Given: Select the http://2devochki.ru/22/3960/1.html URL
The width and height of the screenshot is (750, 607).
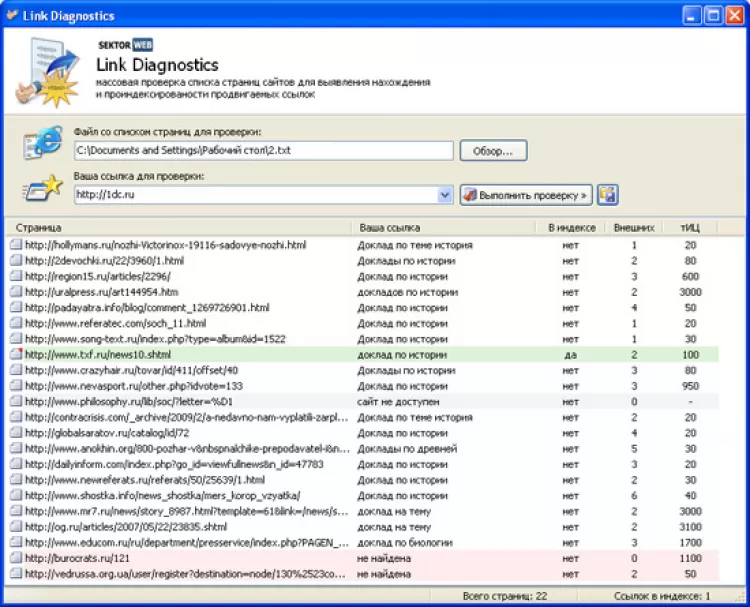Looking at the screenshot, I should (104, 261).
